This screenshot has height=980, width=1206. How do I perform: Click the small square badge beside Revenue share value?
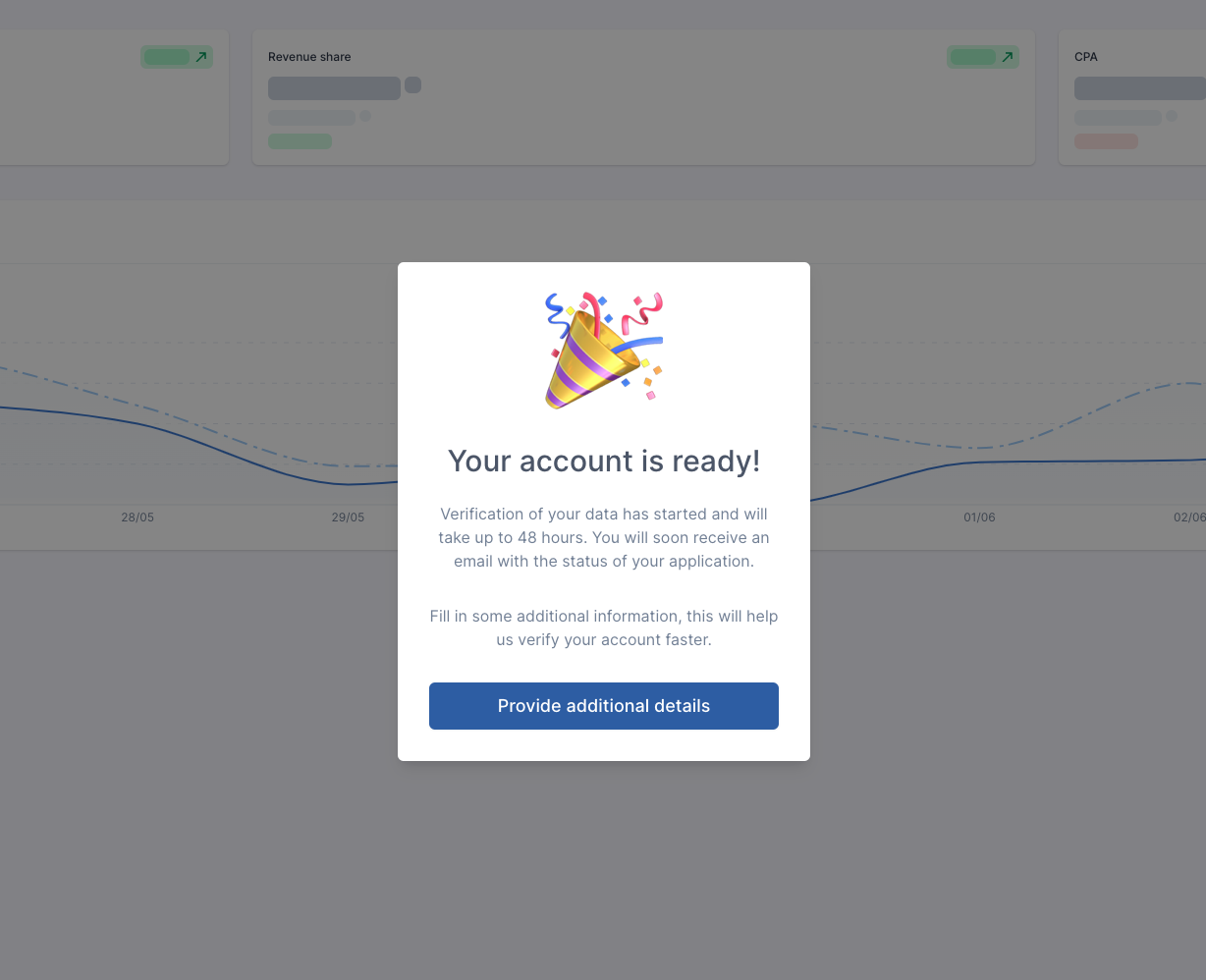coord(412,84)
